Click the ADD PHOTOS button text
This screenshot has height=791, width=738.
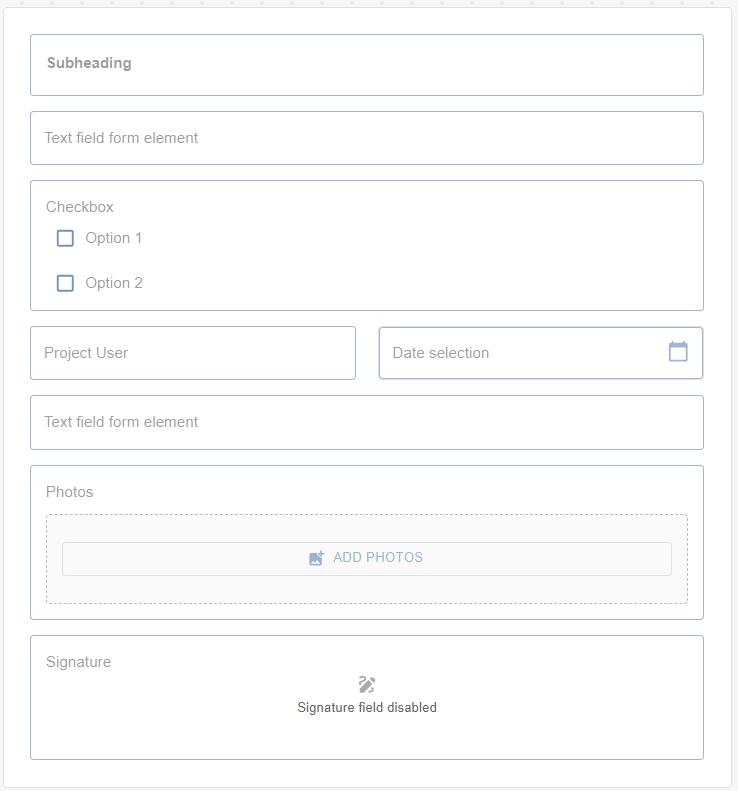378,557
